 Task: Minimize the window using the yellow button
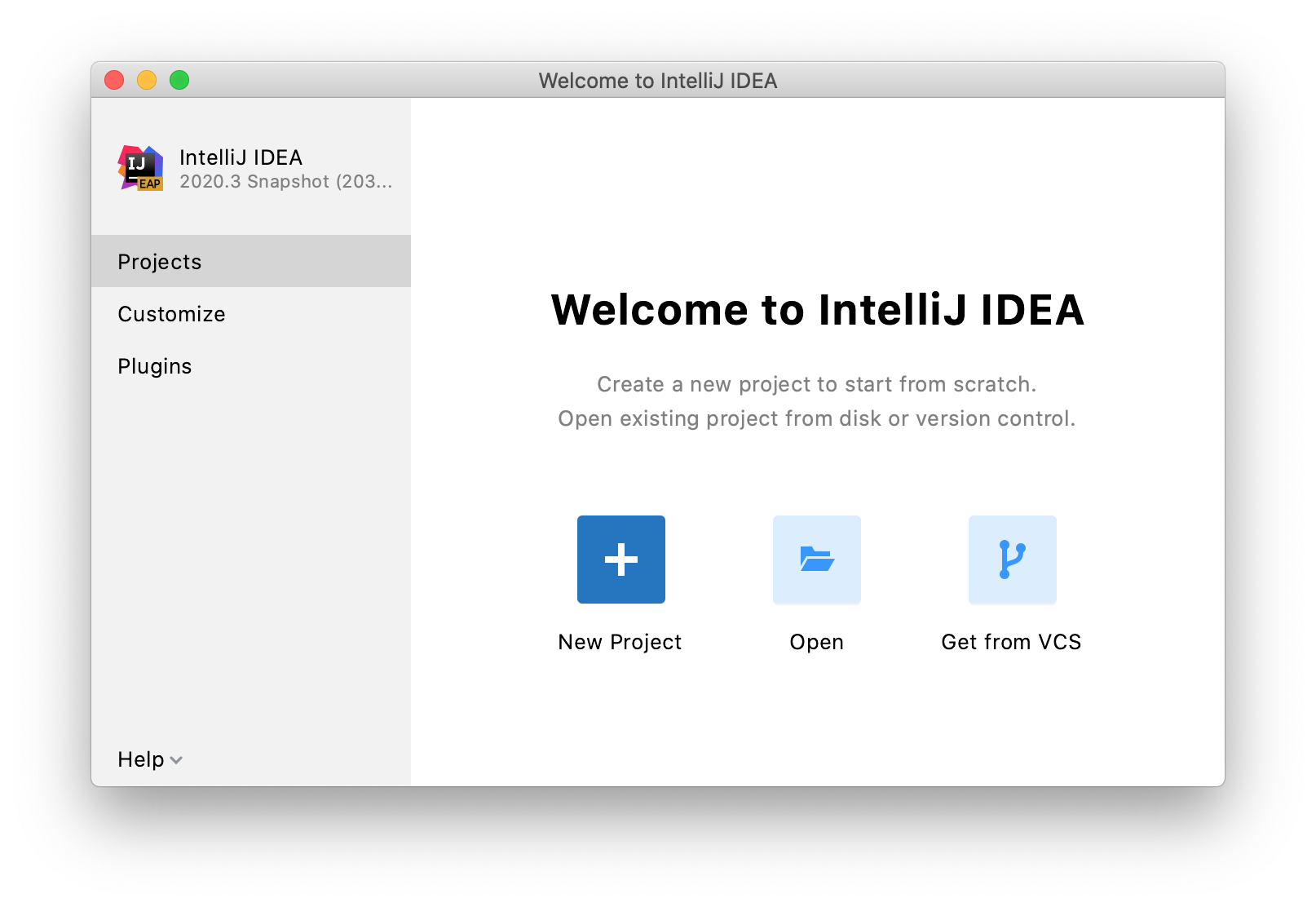pyautogui.click(x=147, y=80)
